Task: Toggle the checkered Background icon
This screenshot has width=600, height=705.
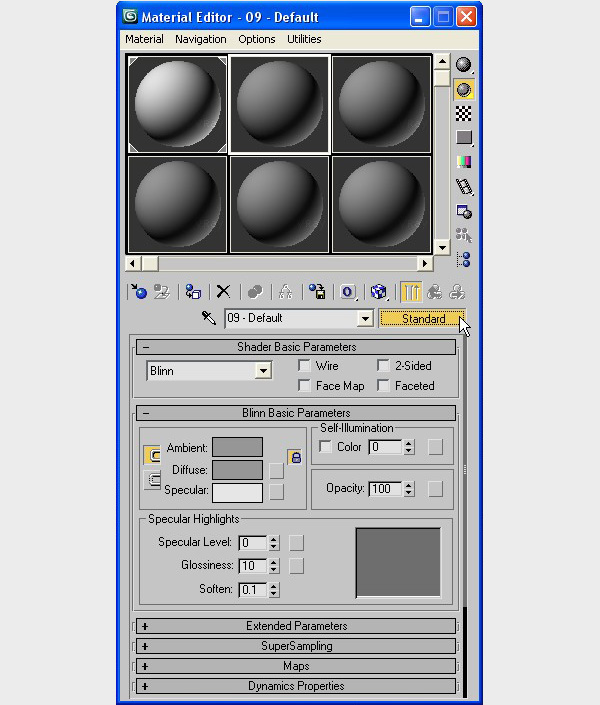Action: (x=463, y=113)
